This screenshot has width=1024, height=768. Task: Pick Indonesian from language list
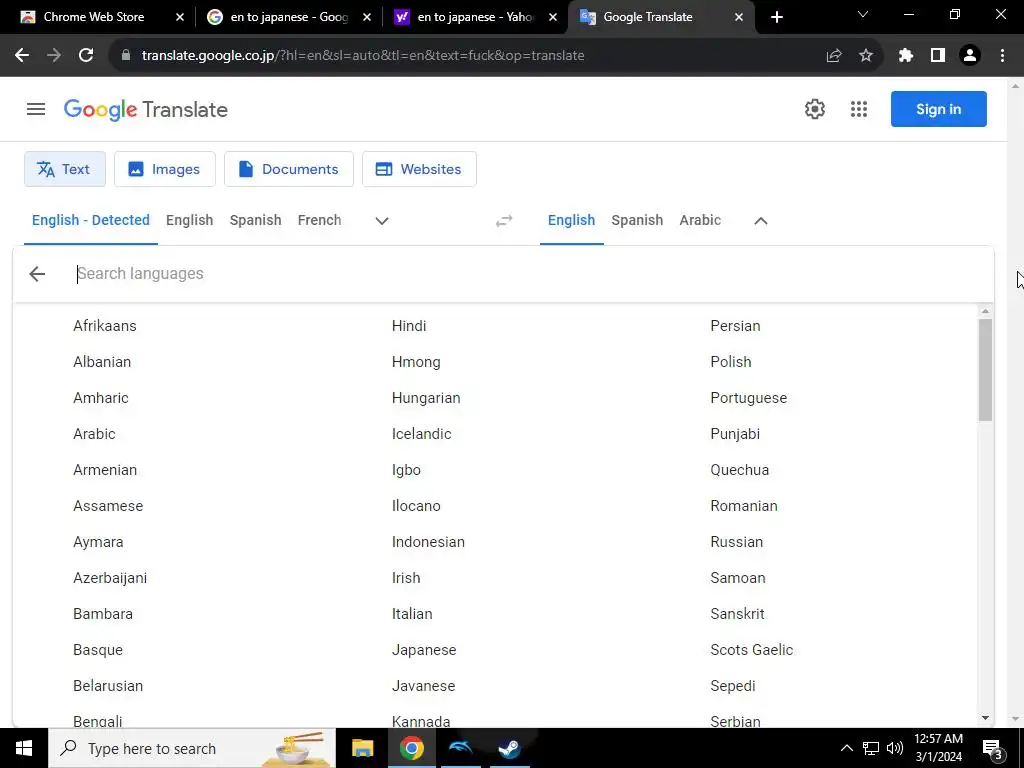pos(428,542)
